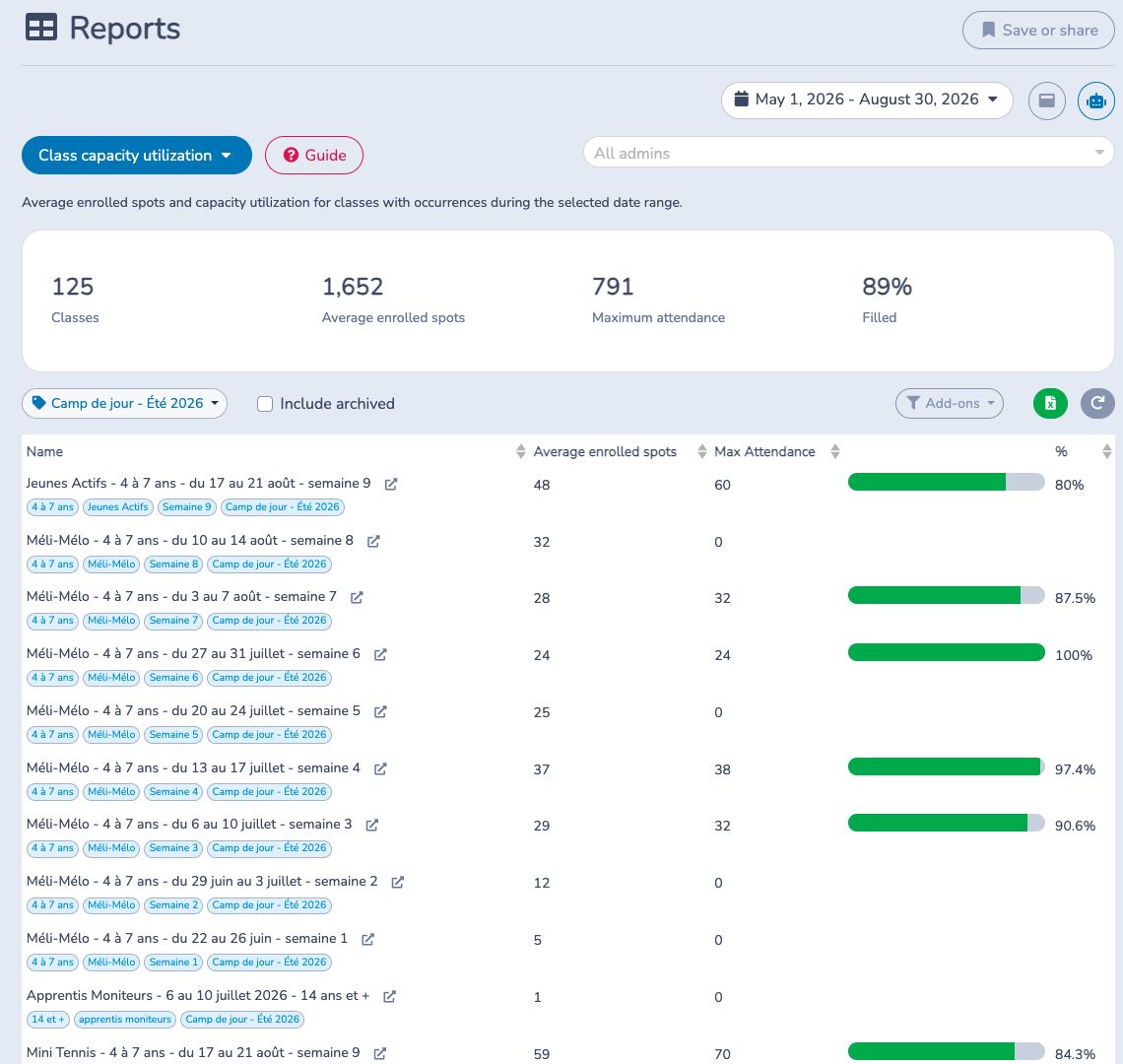Click the 80% progress bar for Jeunes Actifs
1123x1064 pixels.
[946, 482]
